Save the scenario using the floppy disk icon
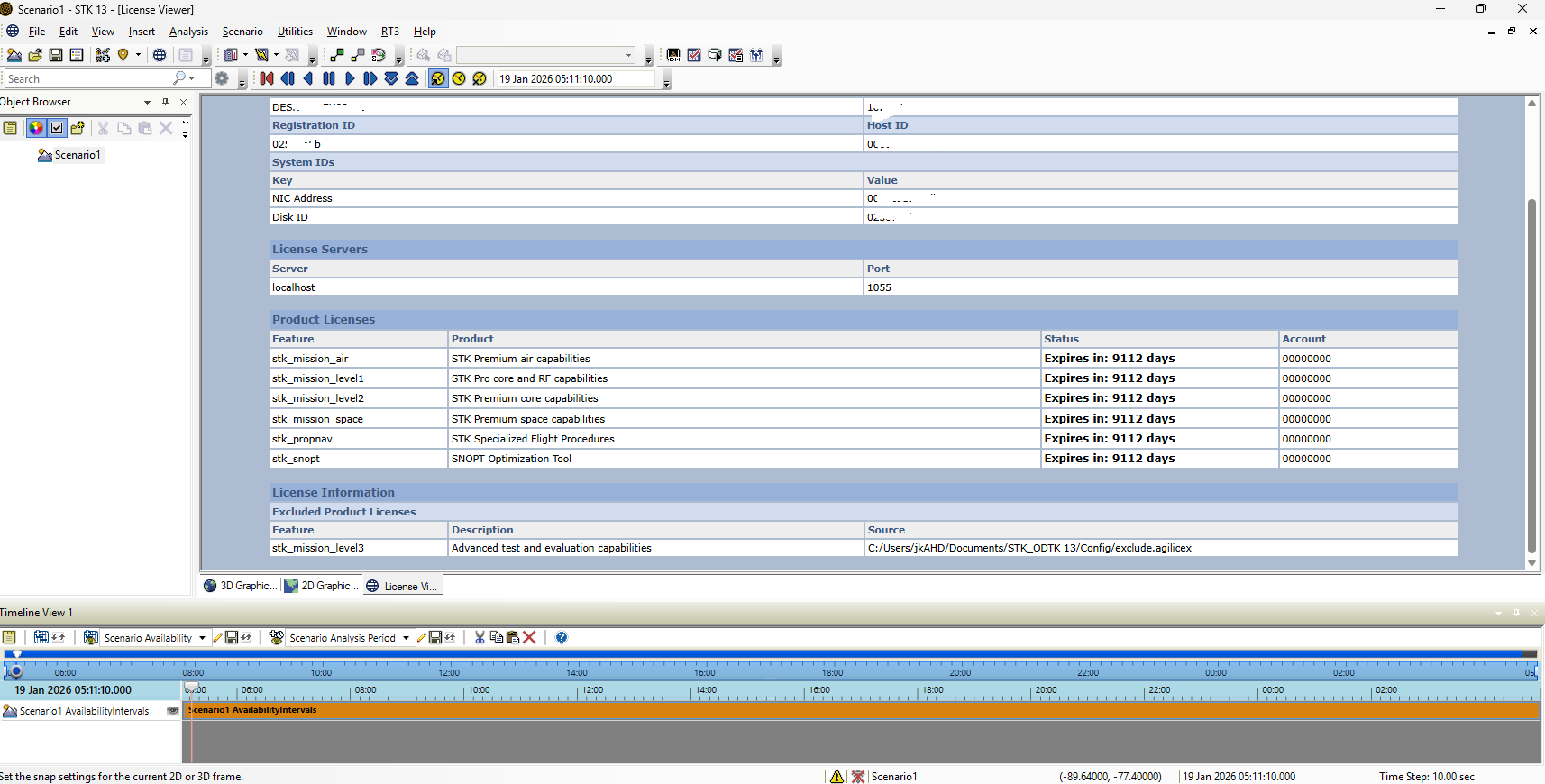 (x=56, y=55)
